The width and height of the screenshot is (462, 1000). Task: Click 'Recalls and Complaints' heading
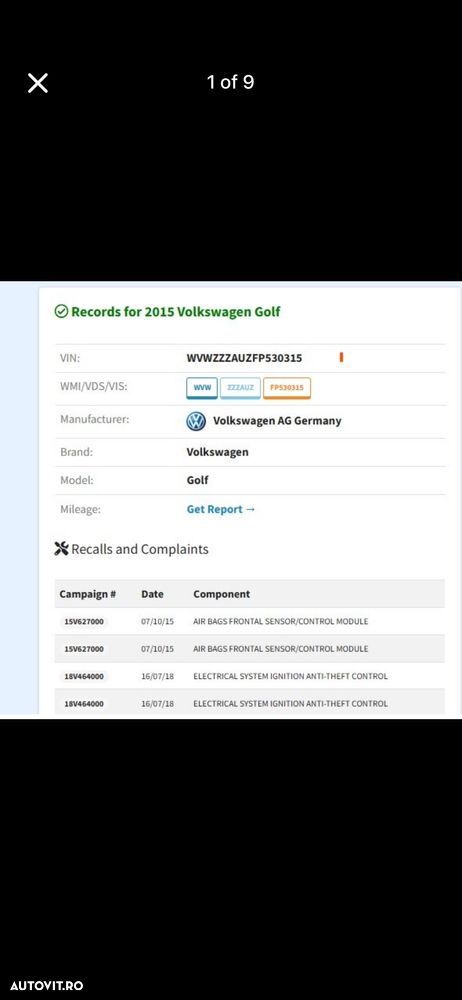(x=140, y=549)
